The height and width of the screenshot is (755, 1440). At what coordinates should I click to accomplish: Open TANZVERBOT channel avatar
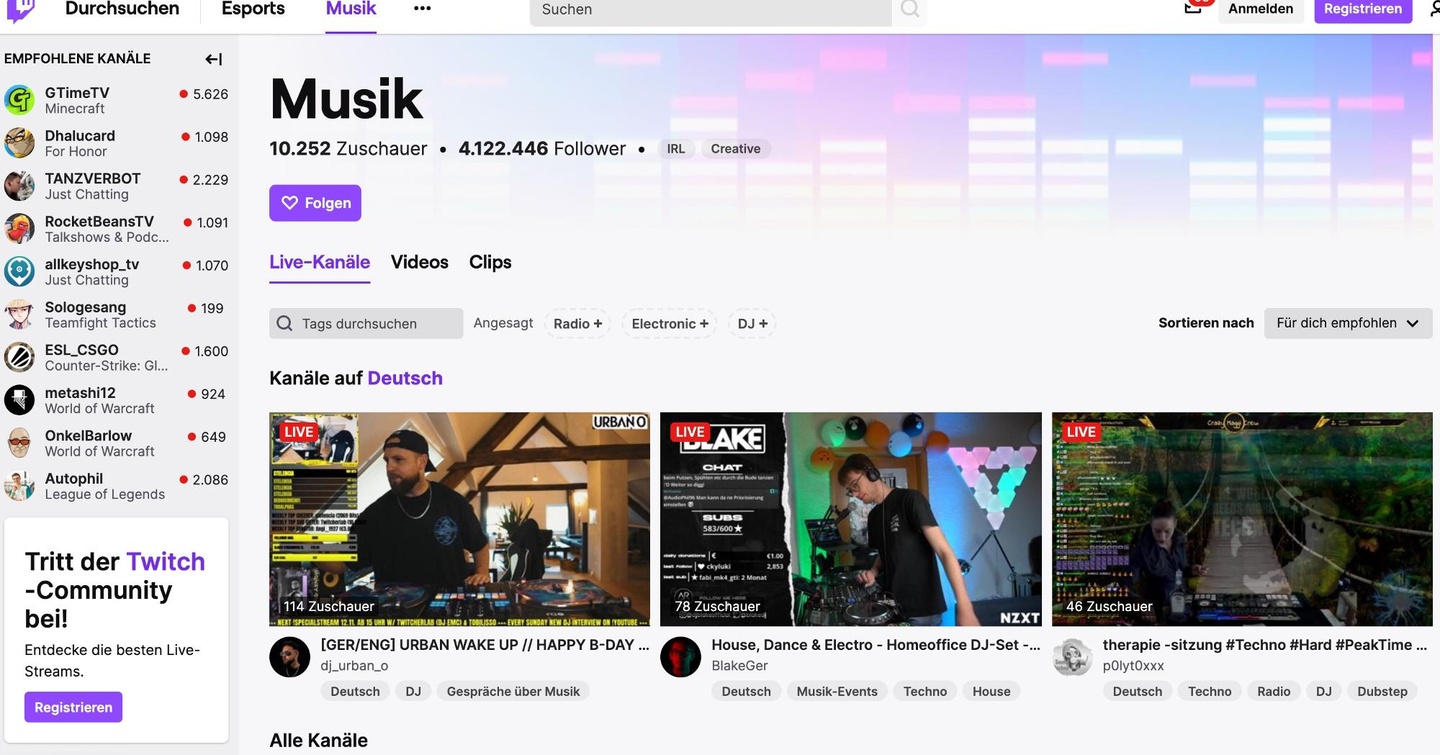click(x=19, y=186)
